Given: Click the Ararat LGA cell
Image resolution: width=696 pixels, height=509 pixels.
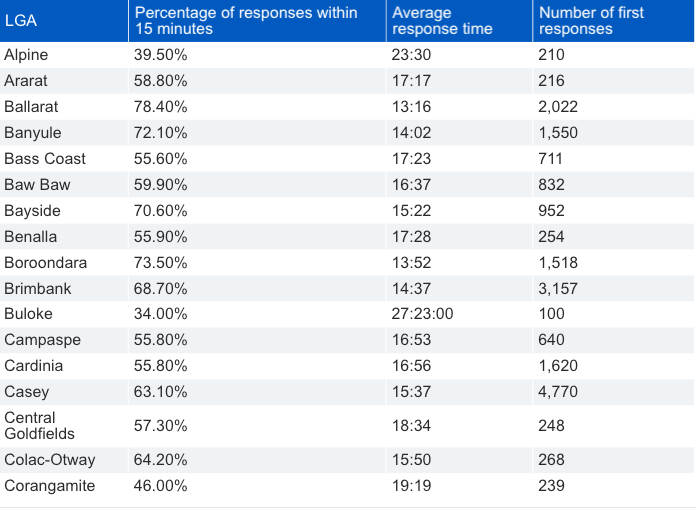Looking at the screenshot, I should tap(26, 81).
